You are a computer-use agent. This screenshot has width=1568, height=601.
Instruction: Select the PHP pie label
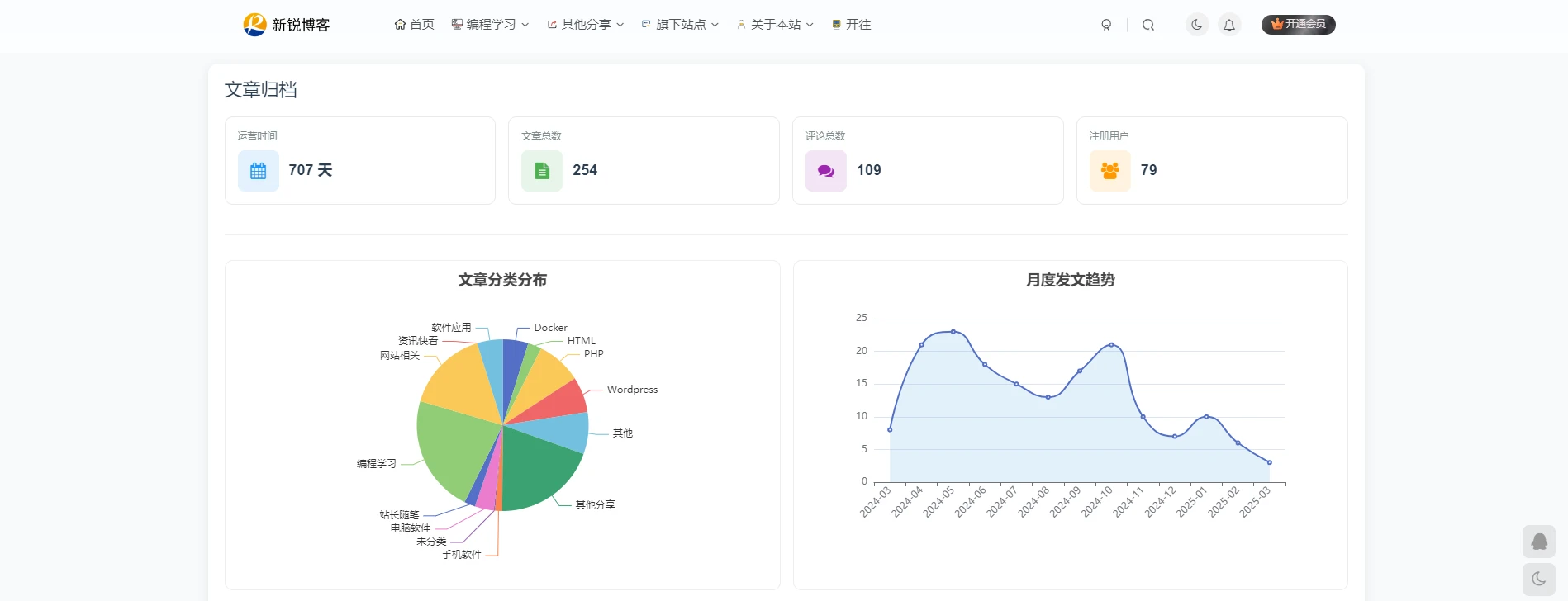tap(594, 354)
